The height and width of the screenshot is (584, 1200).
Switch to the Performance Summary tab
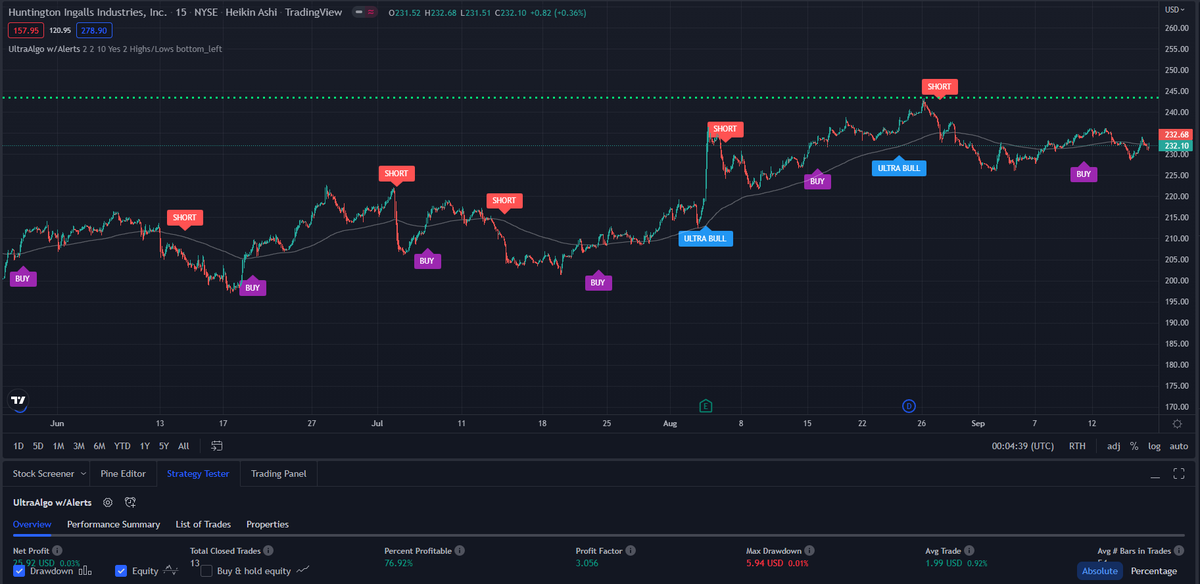pyautogui.click(x=113, y=524)
